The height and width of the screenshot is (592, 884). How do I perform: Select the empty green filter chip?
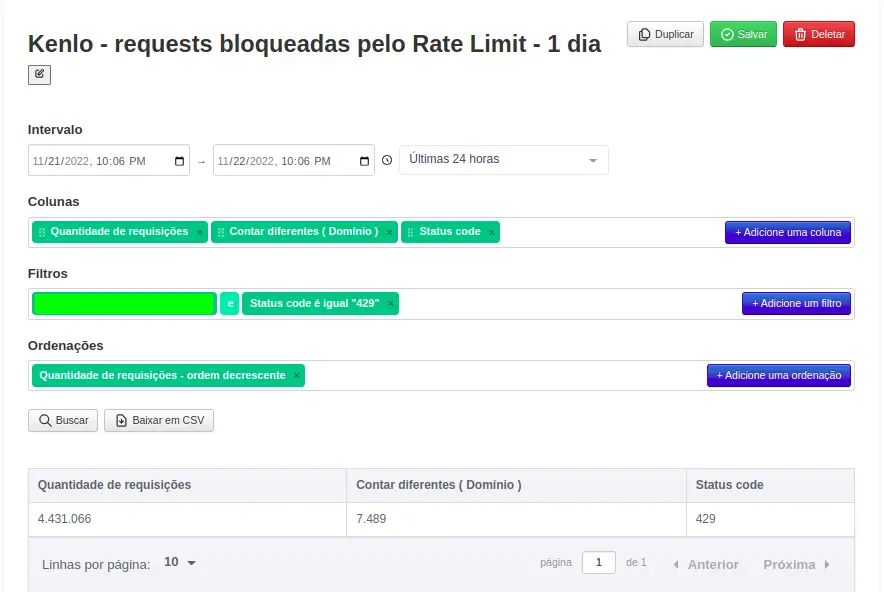(123, 303)
